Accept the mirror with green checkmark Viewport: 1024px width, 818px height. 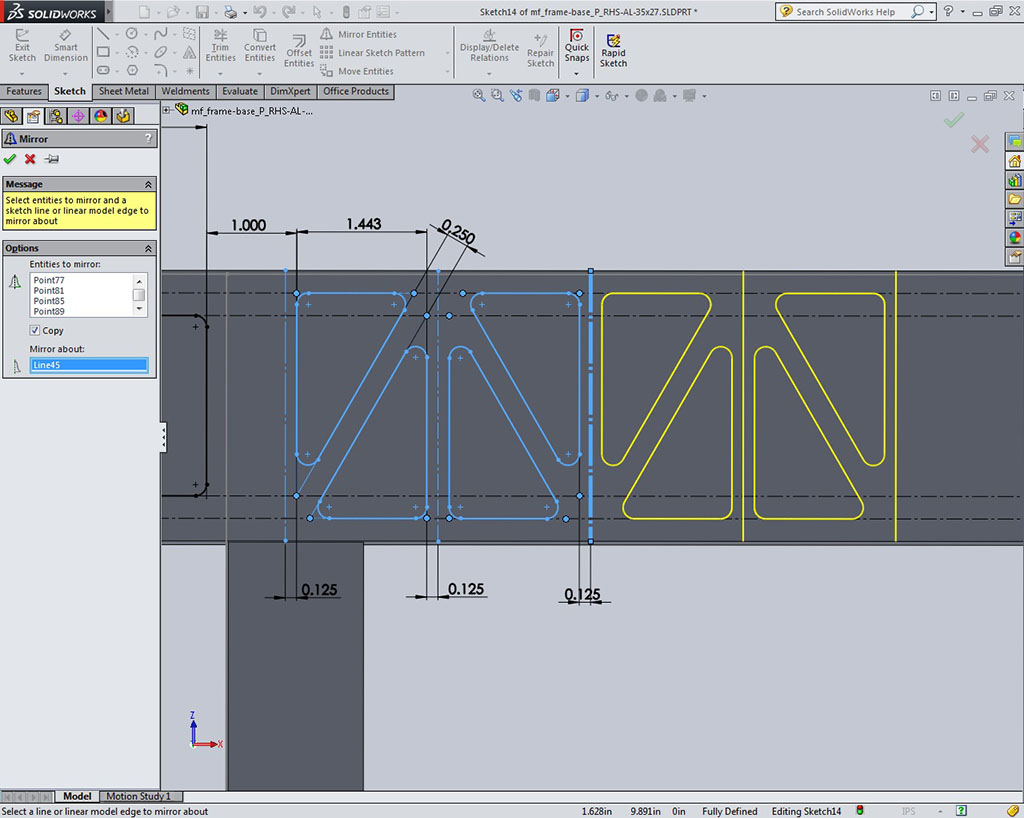click(x=10, y=159)
